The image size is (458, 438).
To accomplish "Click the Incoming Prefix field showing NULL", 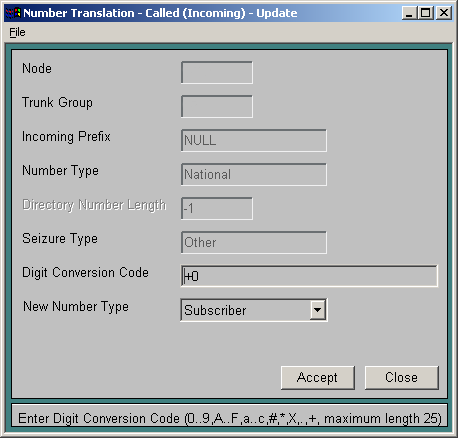I will coord(254,140).
